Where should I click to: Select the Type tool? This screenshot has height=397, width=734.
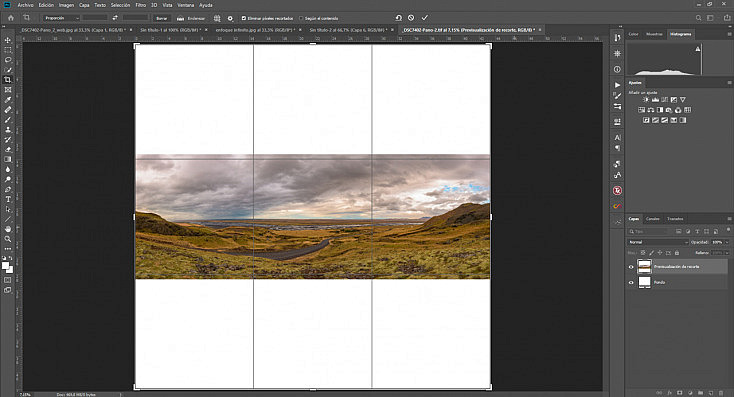[x=7, y=199]
